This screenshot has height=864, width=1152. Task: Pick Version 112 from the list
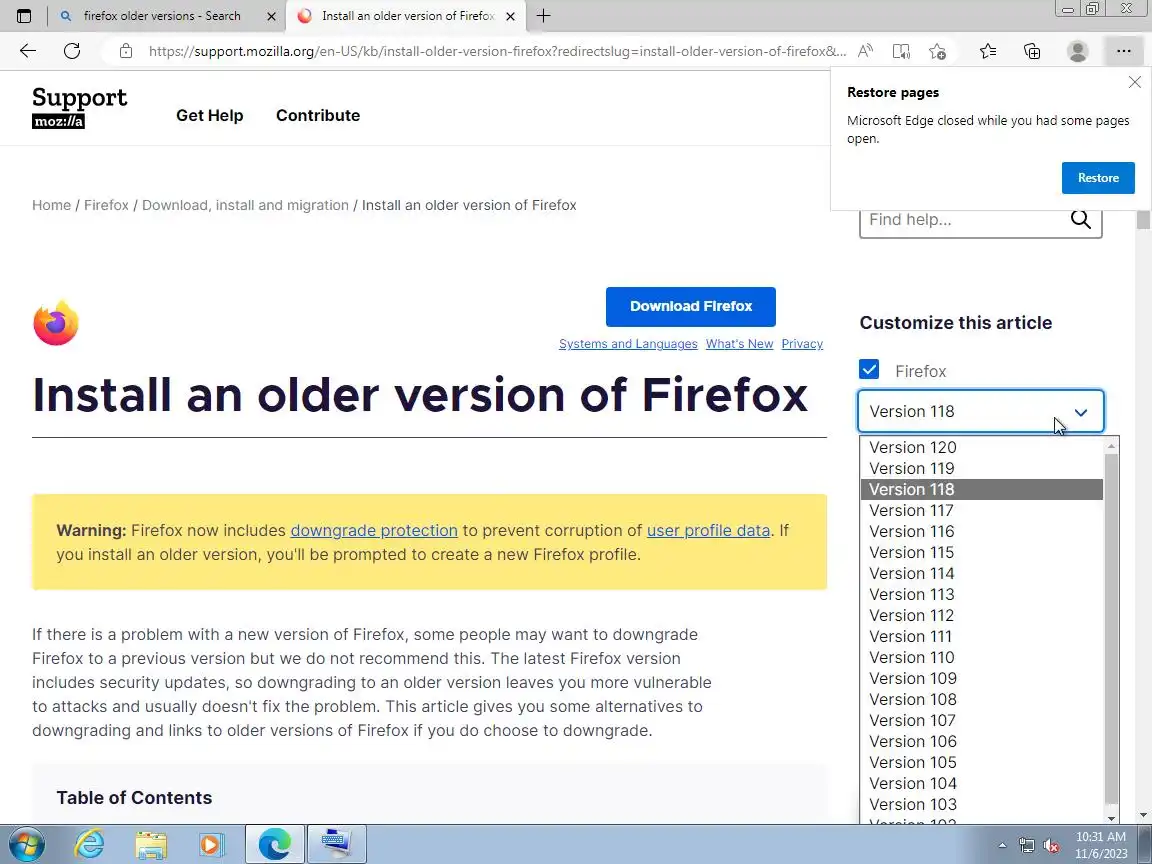pyautogui.click(x=982, y=616)
